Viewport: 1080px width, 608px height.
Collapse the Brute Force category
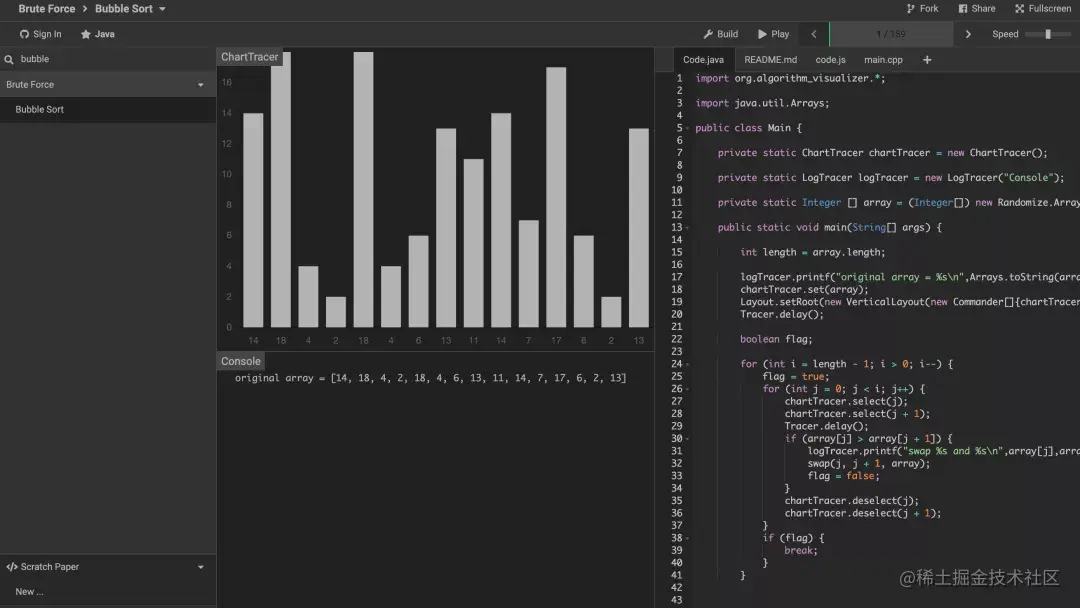[200, 85]
